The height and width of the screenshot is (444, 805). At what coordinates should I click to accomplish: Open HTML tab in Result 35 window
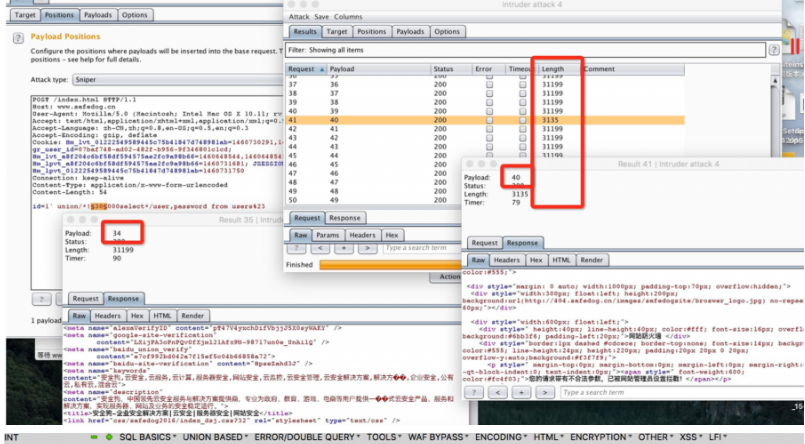coord(162,316)
